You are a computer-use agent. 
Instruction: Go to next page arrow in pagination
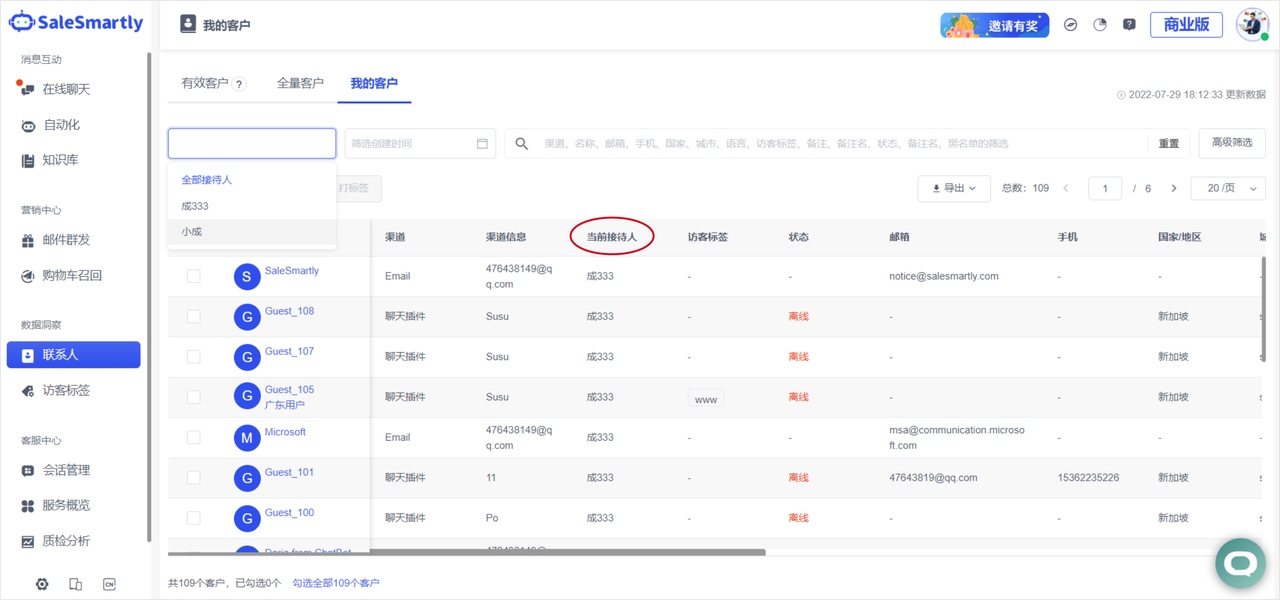point(1173,188)
